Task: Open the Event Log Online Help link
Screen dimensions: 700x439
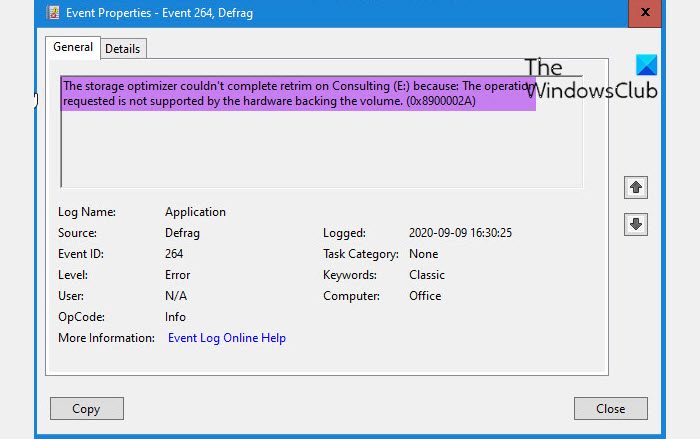Action: click(x=227, y=338)
